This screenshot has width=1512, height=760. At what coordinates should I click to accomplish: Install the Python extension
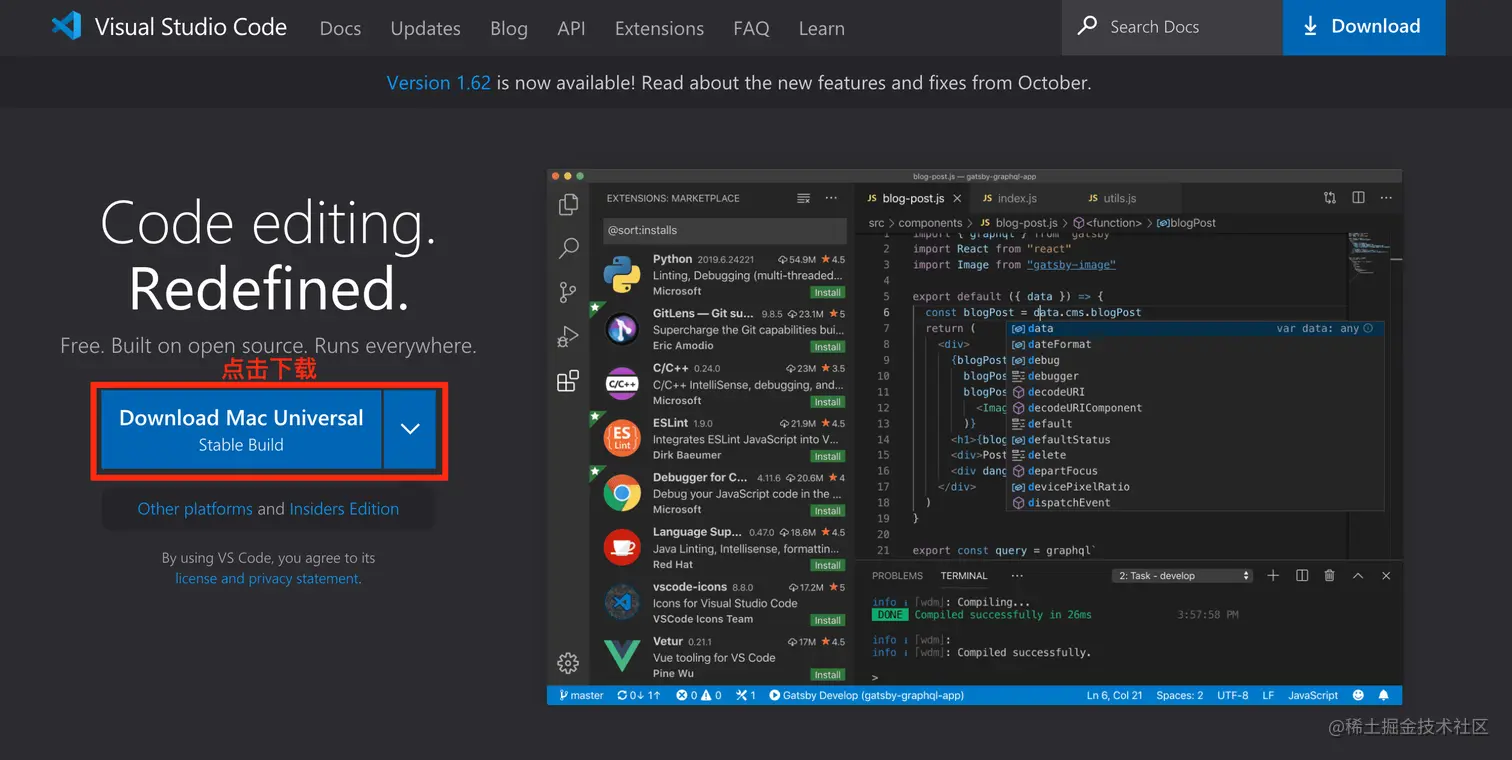coord(827,293)
